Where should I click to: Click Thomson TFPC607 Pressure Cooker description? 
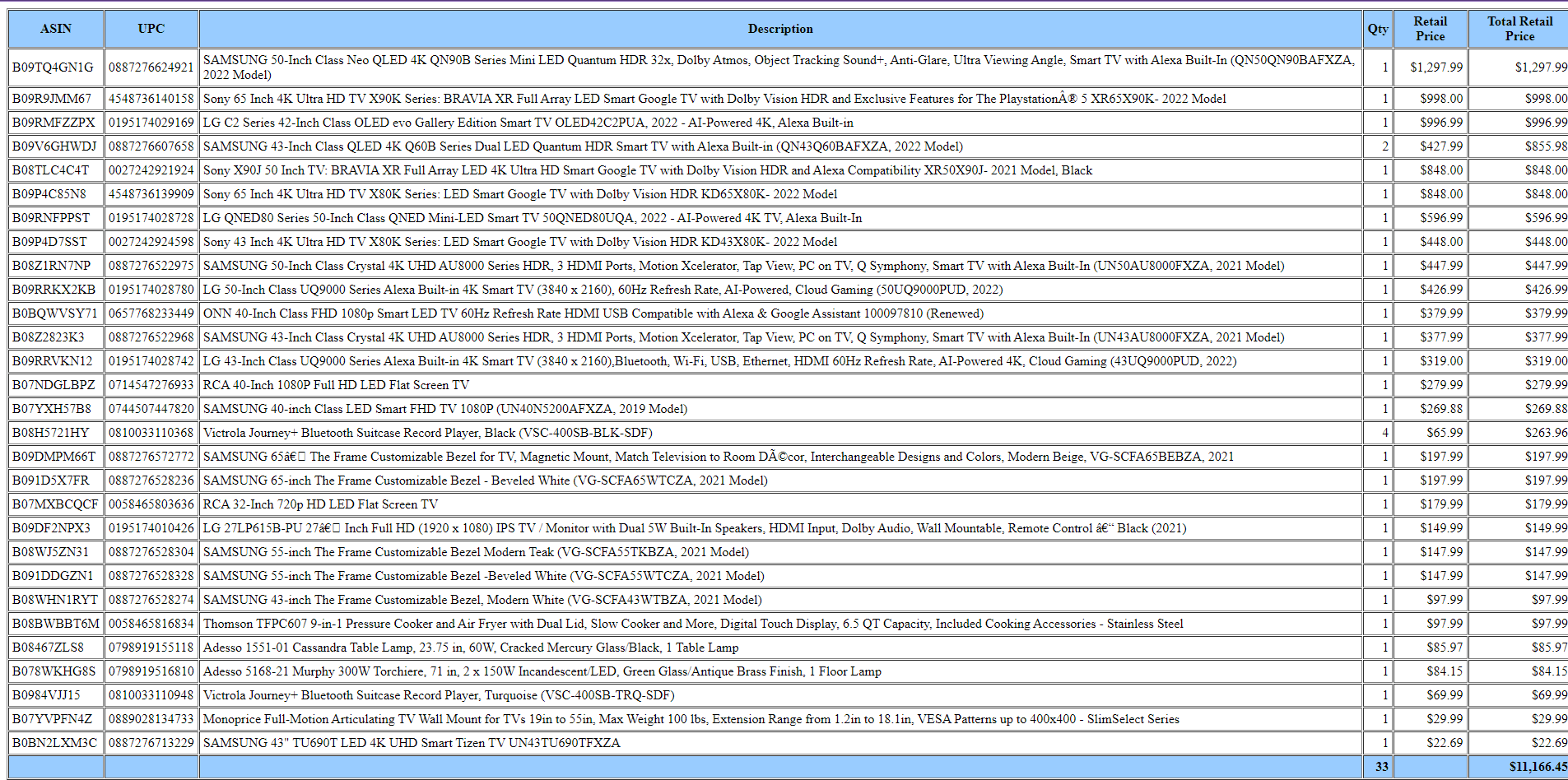[x=780, y=624]
